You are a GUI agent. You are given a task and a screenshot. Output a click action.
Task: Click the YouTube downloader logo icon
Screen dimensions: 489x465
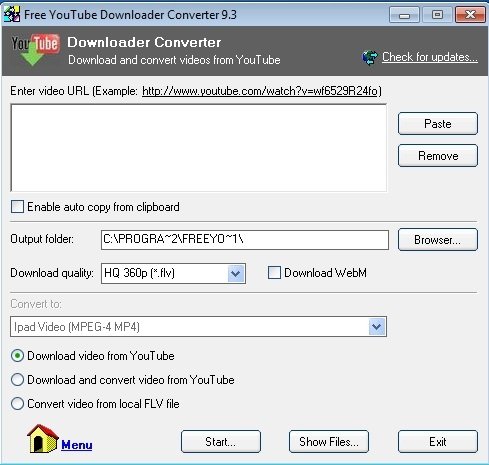click(35, 49)
